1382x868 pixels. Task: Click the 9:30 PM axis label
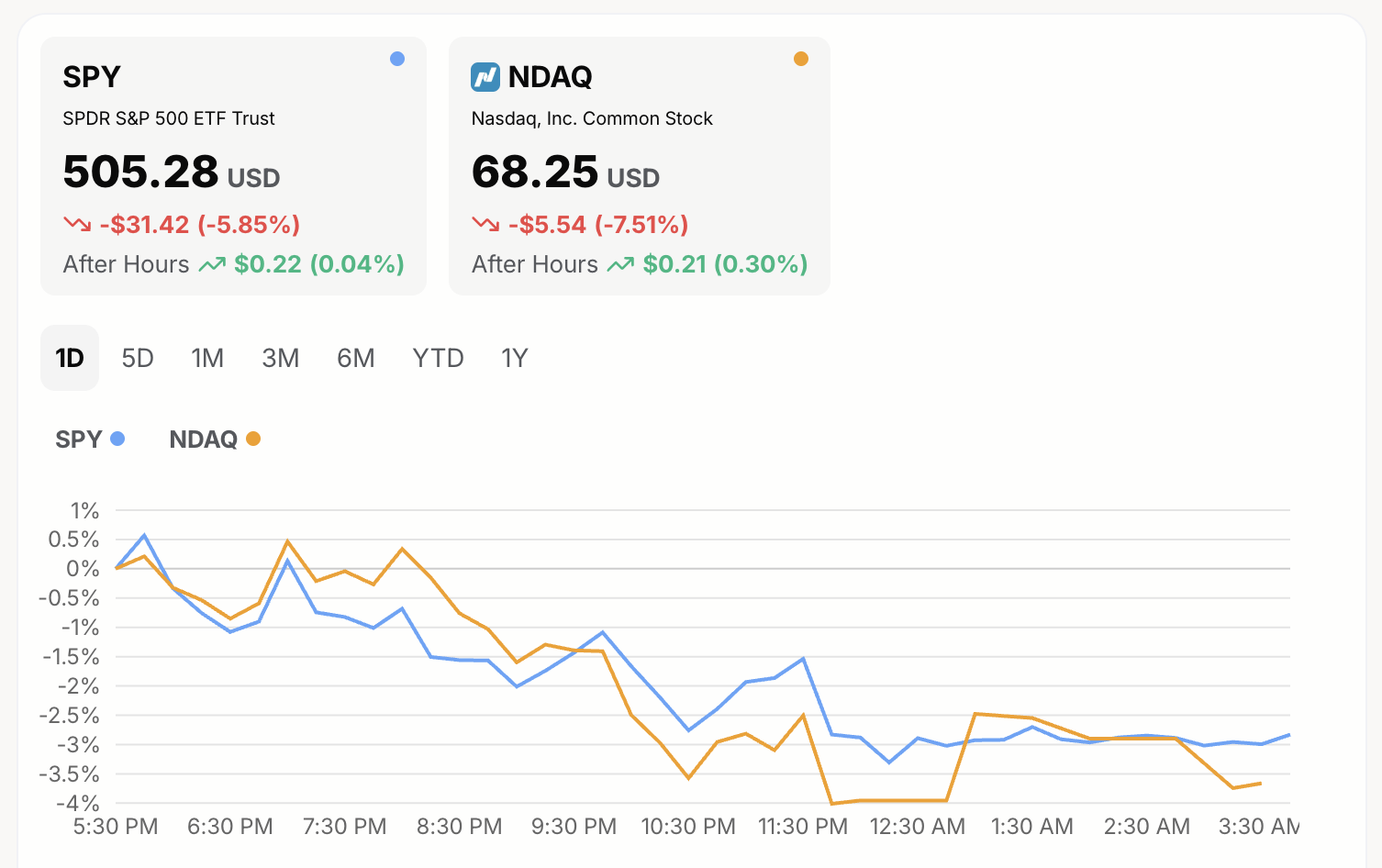(x=574, y=827)
